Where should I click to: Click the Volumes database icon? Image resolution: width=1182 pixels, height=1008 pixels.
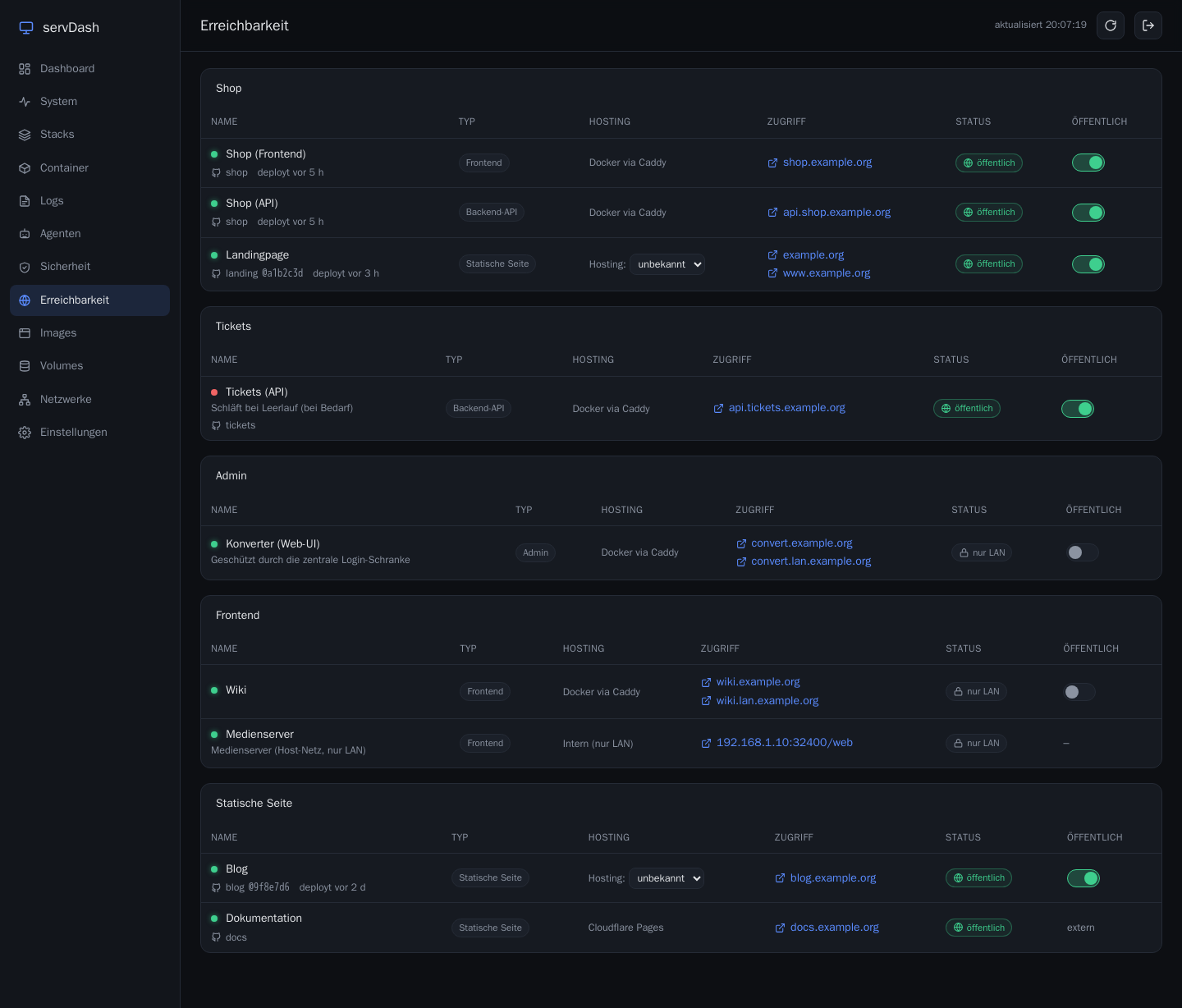tap(25, 366)
